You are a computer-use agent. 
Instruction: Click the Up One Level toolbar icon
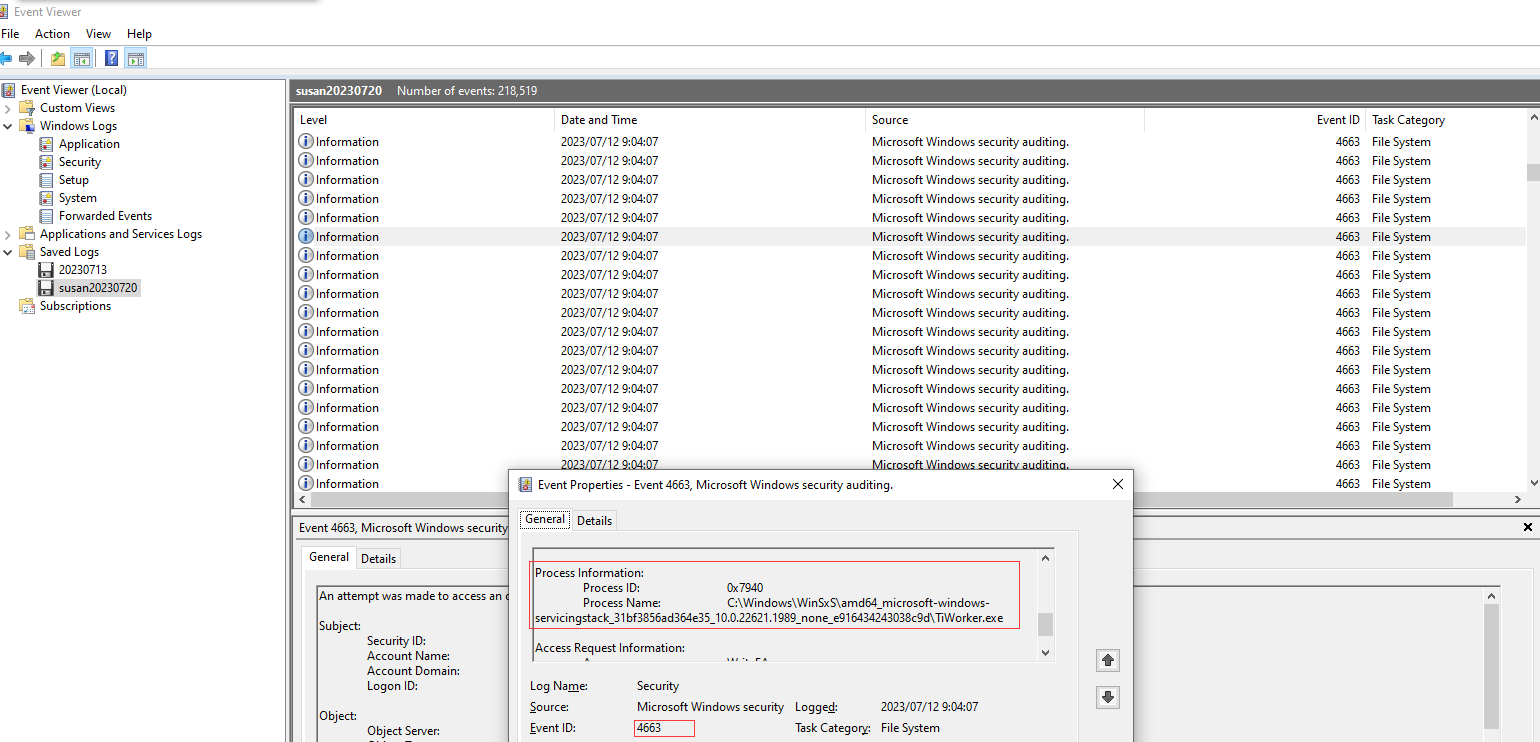click(58, 58)
